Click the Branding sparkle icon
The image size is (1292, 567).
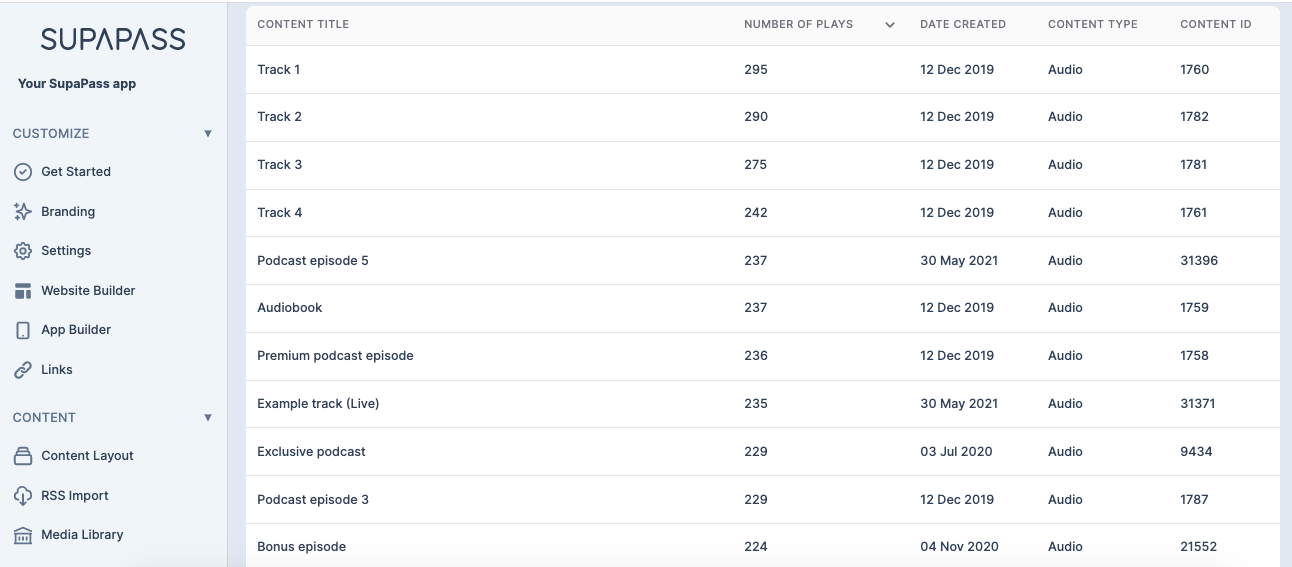[22, 212]
